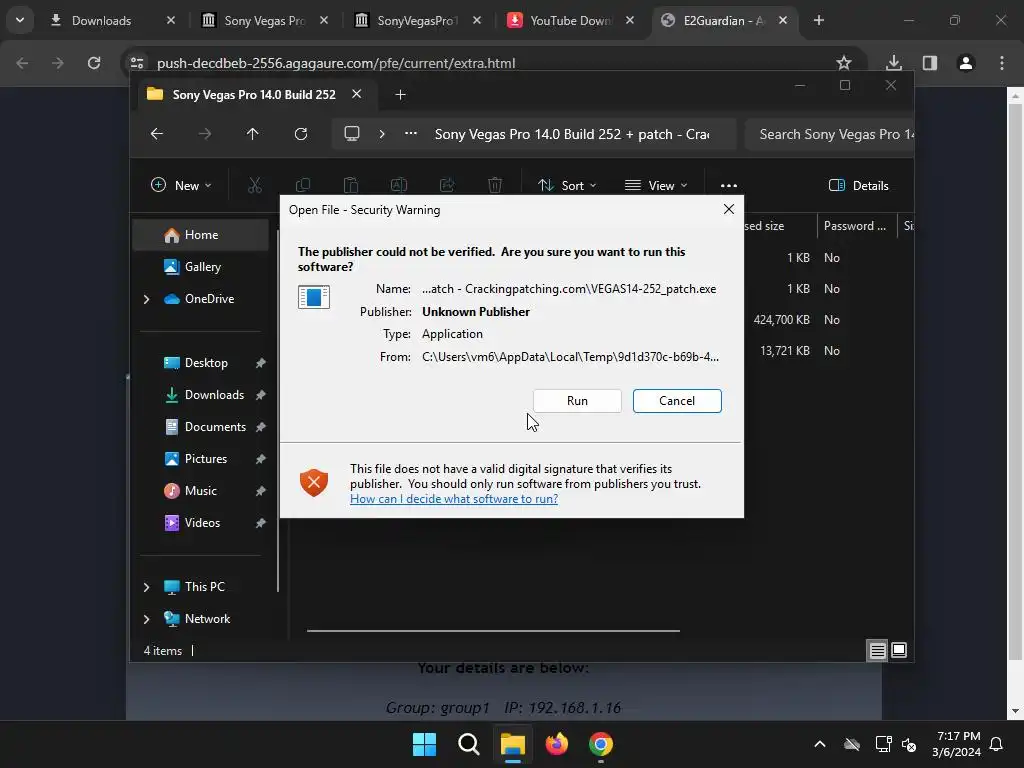
Task: Click the Delete trash icon in Explorer
Action: click(495, 185)
